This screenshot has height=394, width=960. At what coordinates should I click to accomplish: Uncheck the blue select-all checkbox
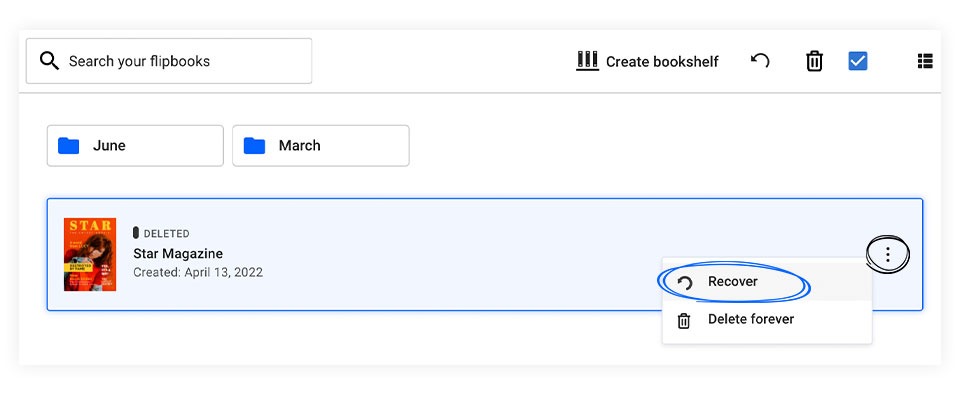coord(857,61)
